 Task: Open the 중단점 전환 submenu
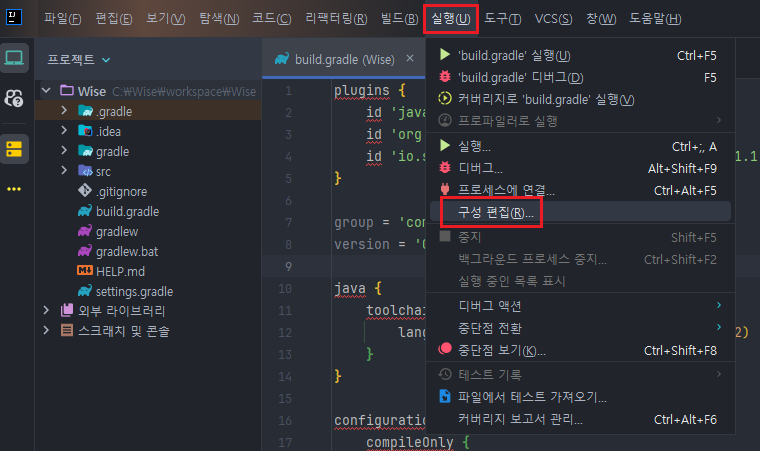pos(580,328)
